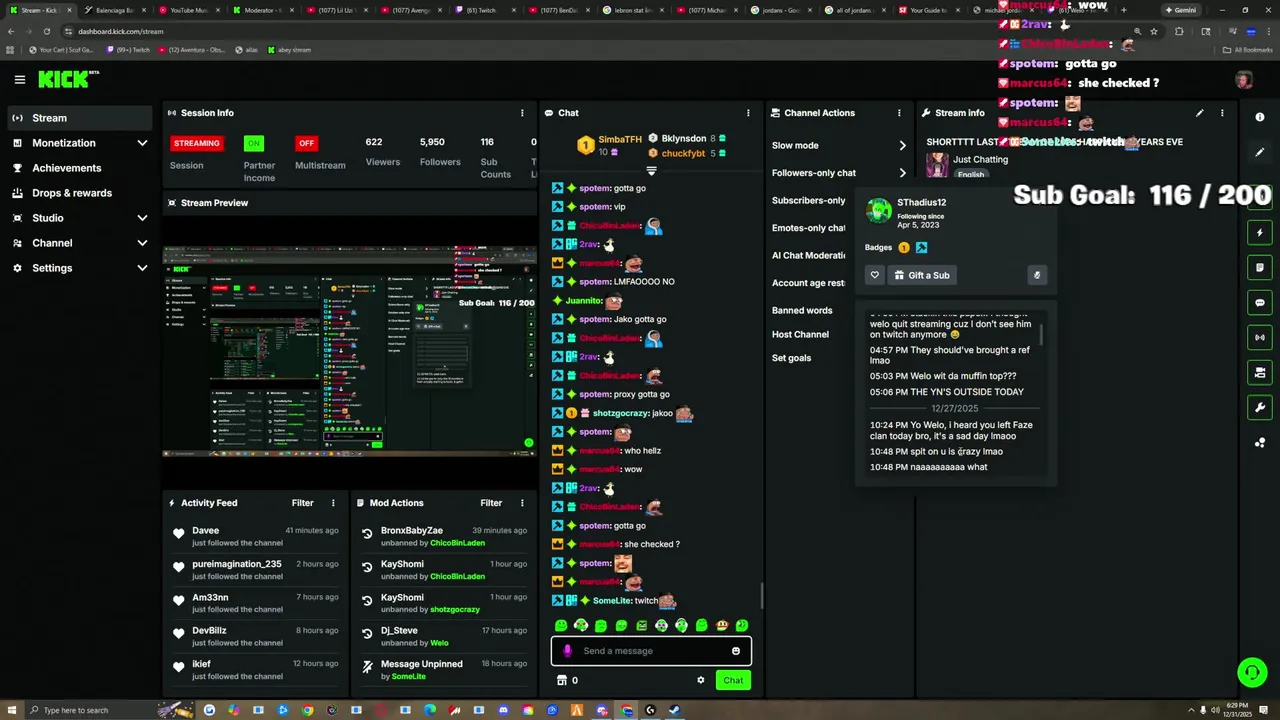Open Slow mode options chevron

(902, 146)
